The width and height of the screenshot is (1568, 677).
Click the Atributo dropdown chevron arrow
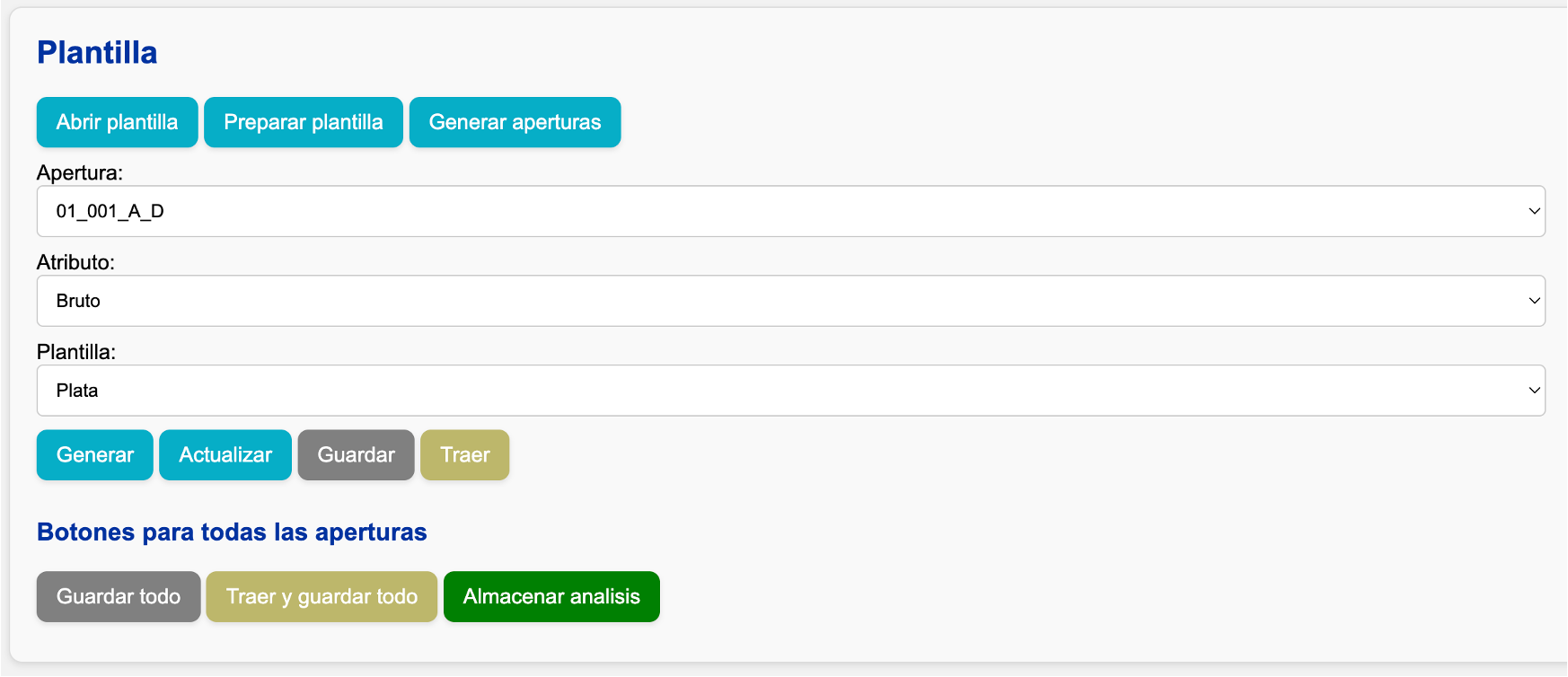pyautogui.click(x=1534, y=301)
